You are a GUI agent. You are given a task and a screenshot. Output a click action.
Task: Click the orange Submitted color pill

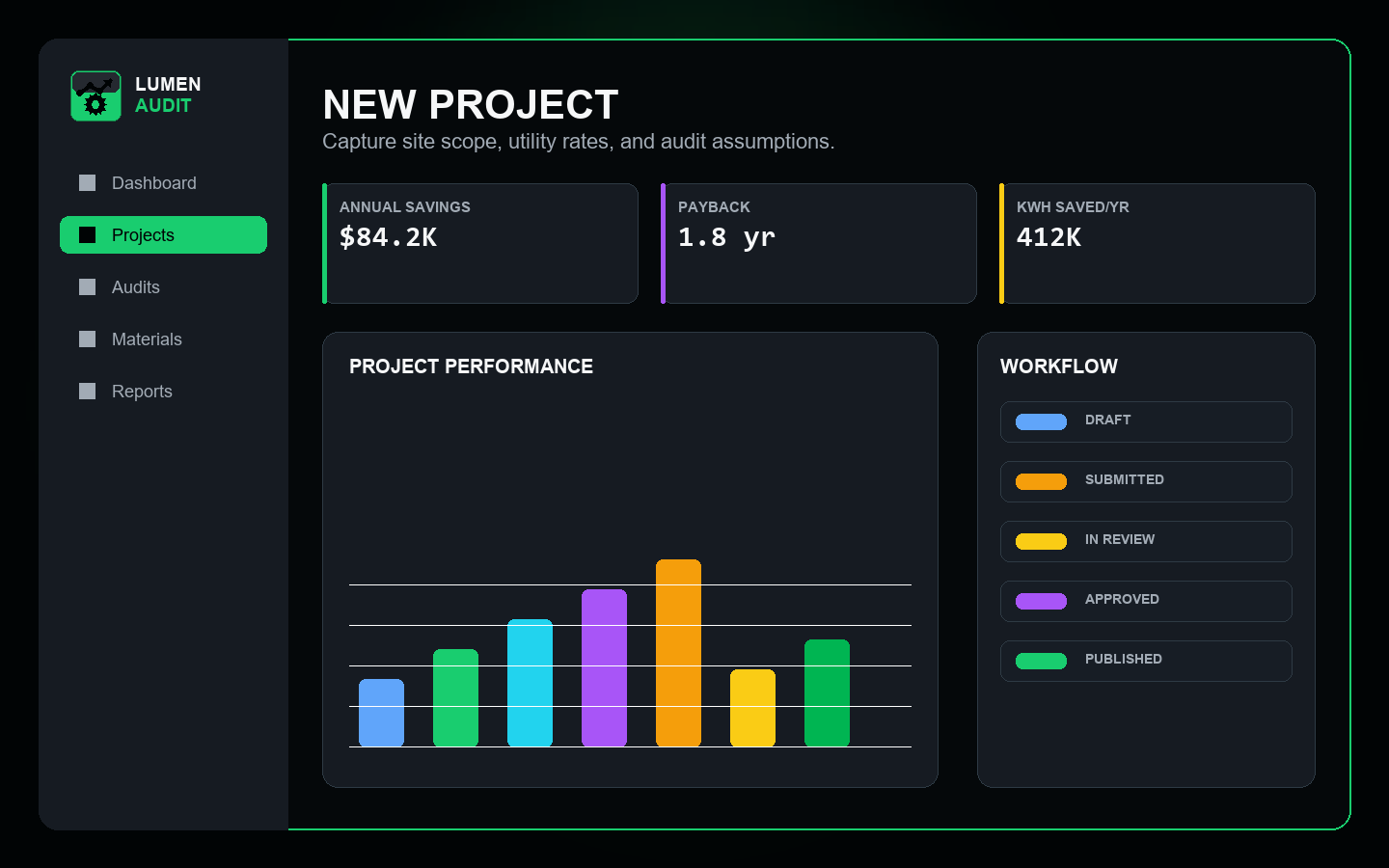[x=1041, y=481]
